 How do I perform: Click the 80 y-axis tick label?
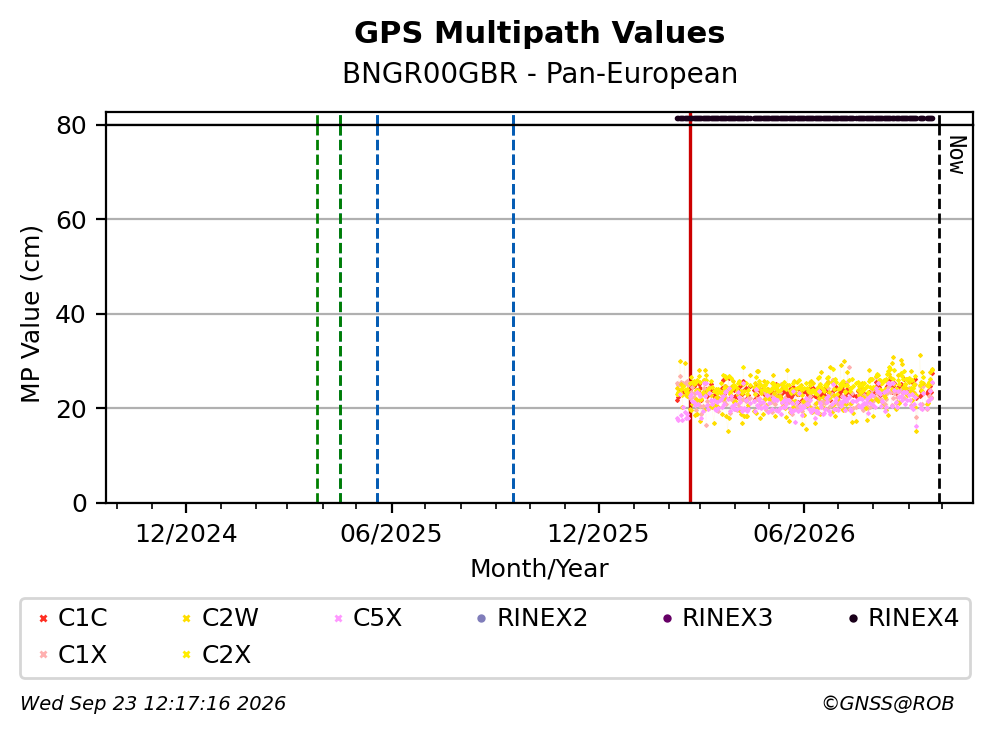tap(71, 126)
